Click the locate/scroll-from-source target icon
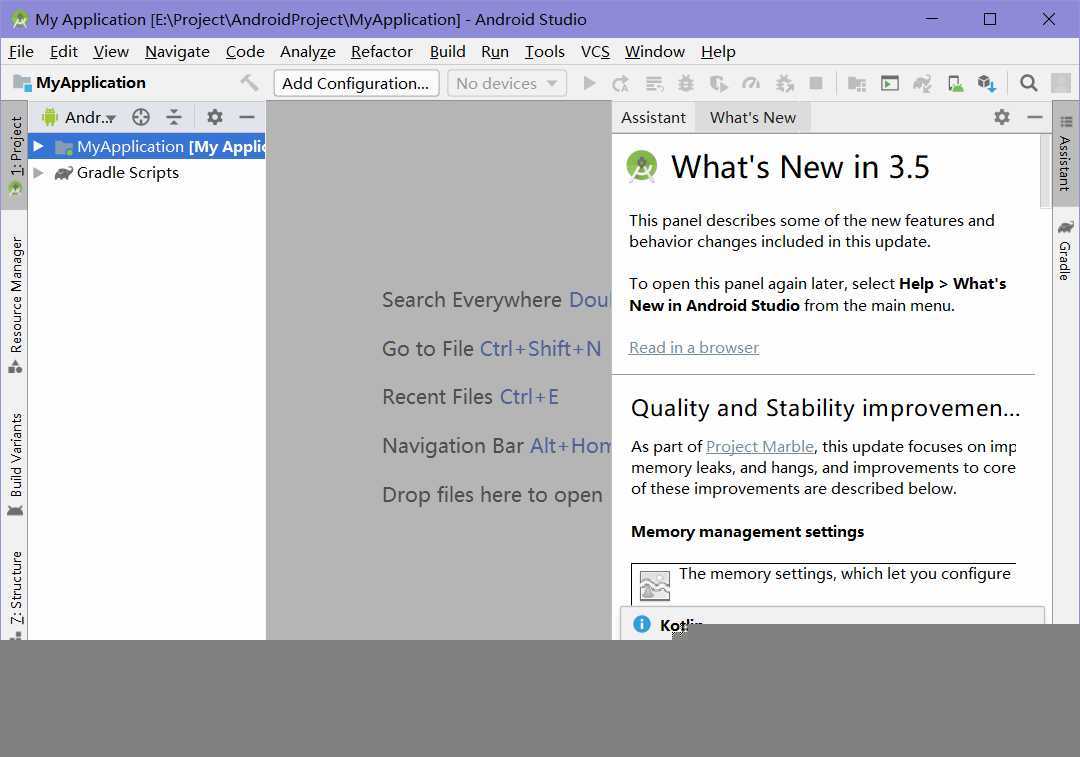 pyautogui.click(x=141, y=117)
